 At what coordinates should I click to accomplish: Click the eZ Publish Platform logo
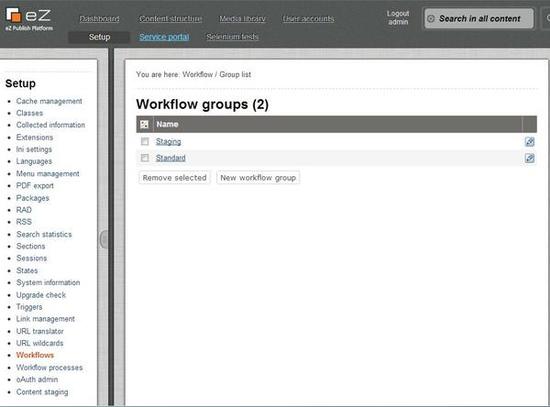[x=29, y=19]
